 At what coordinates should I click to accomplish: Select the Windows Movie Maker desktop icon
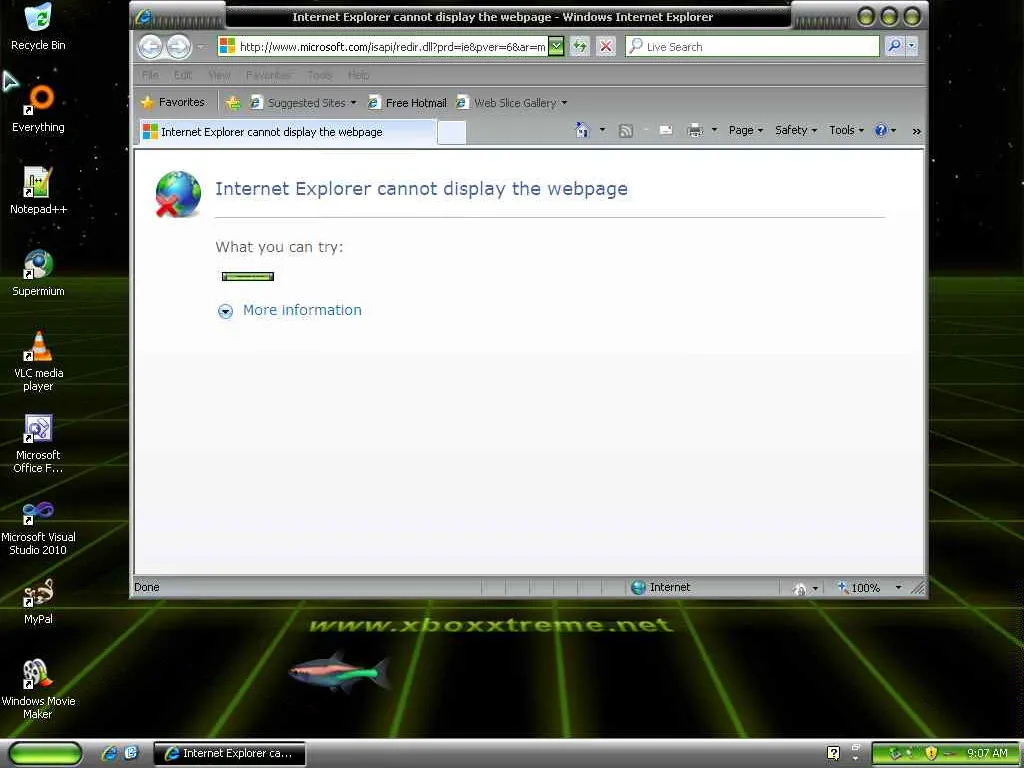[x=38, y=689]
